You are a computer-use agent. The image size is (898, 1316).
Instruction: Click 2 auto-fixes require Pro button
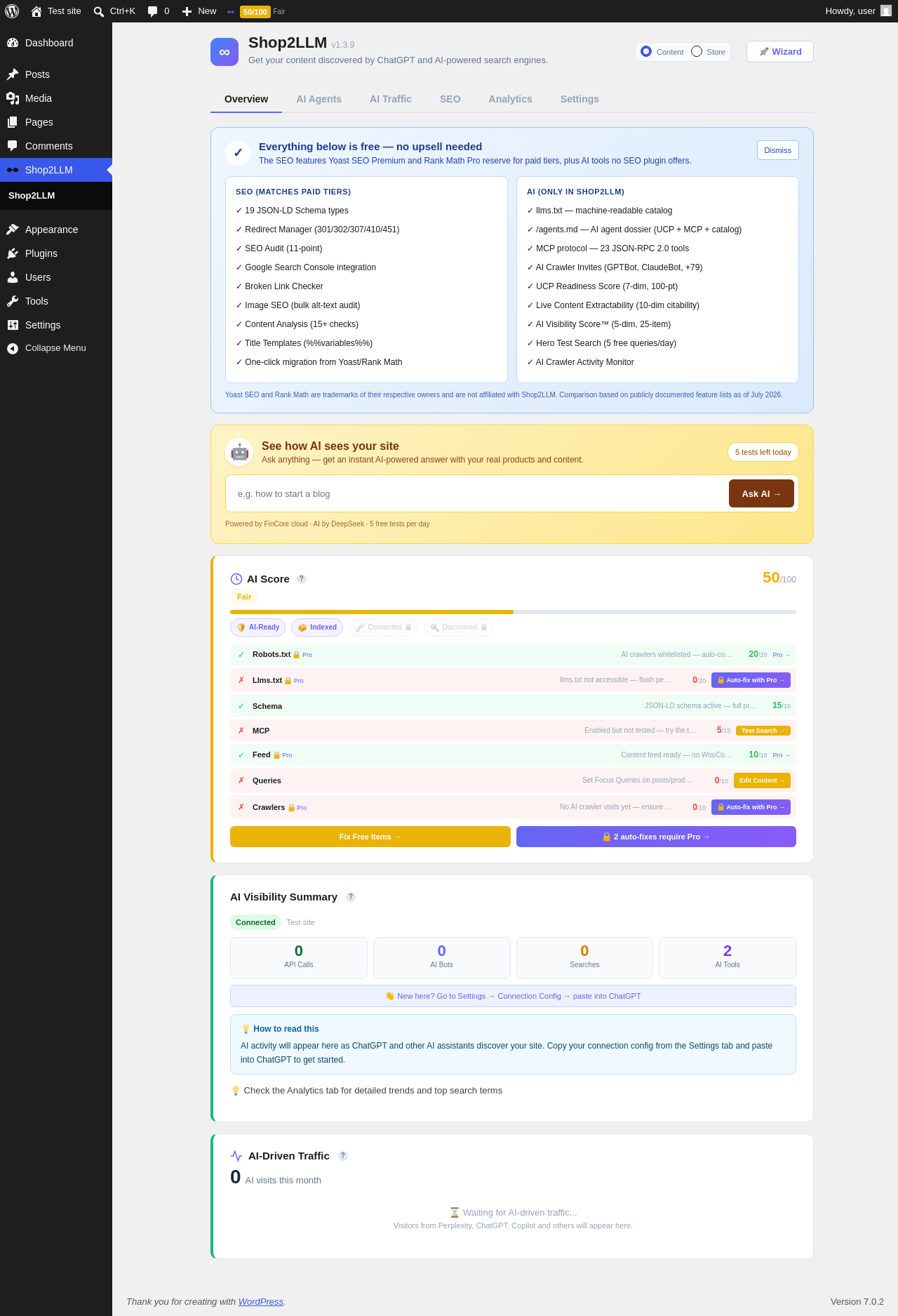click(656, 837)
